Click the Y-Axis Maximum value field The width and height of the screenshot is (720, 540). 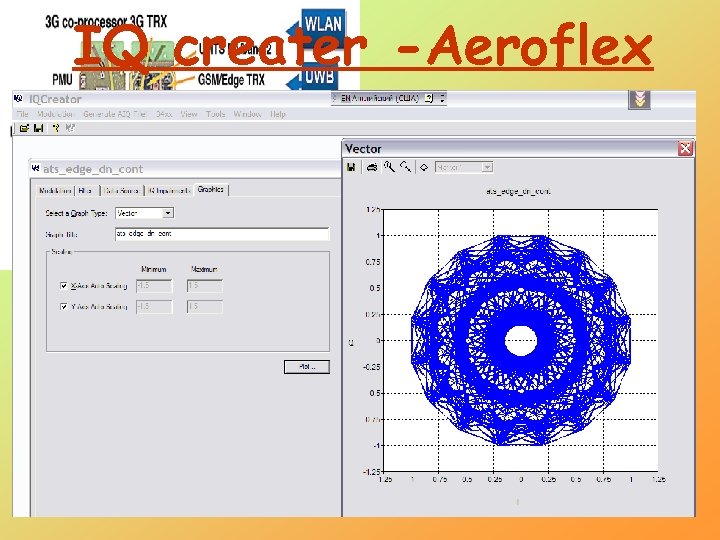pos(204,306)
